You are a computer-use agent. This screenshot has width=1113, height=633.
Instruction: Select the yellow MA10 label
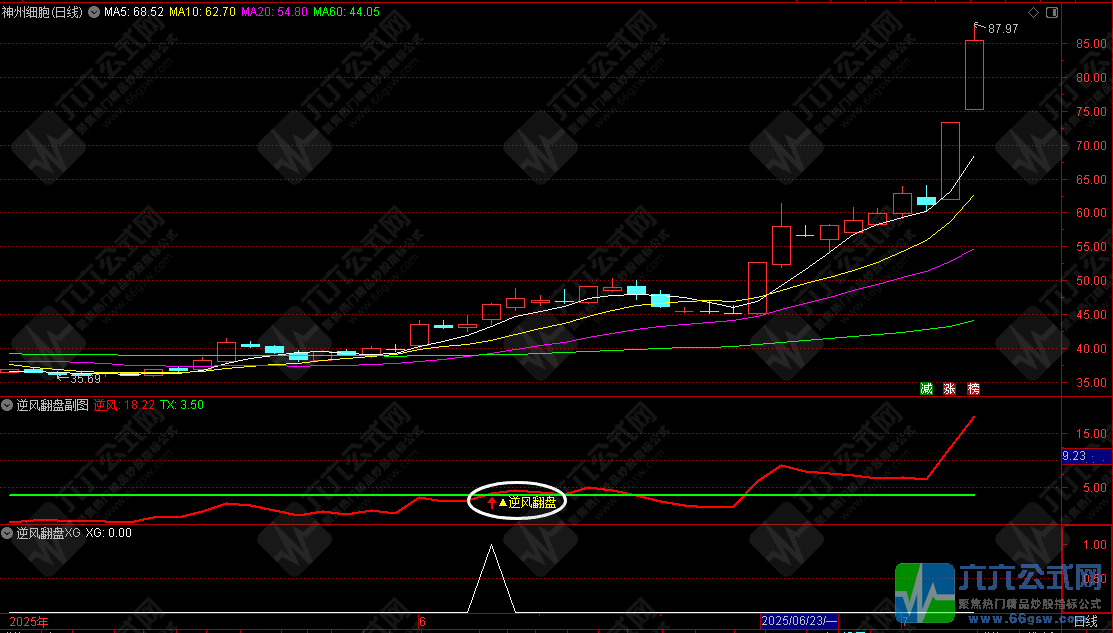click(202, 12)
